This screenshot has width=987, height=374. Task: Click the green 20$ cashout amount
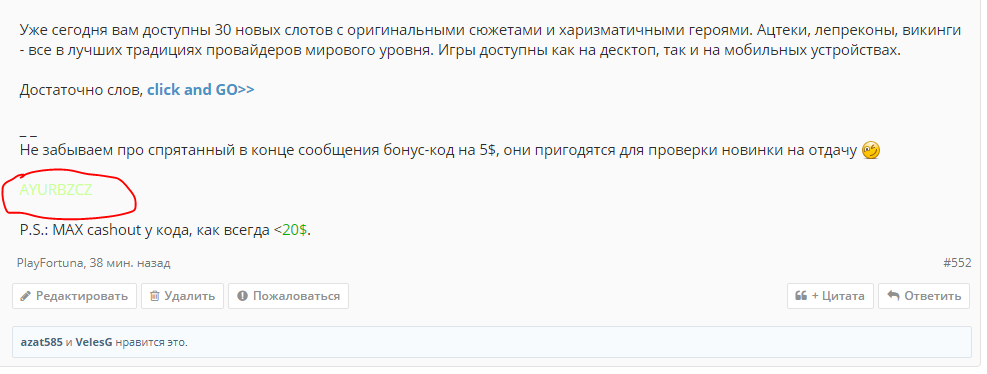(295, 230)
